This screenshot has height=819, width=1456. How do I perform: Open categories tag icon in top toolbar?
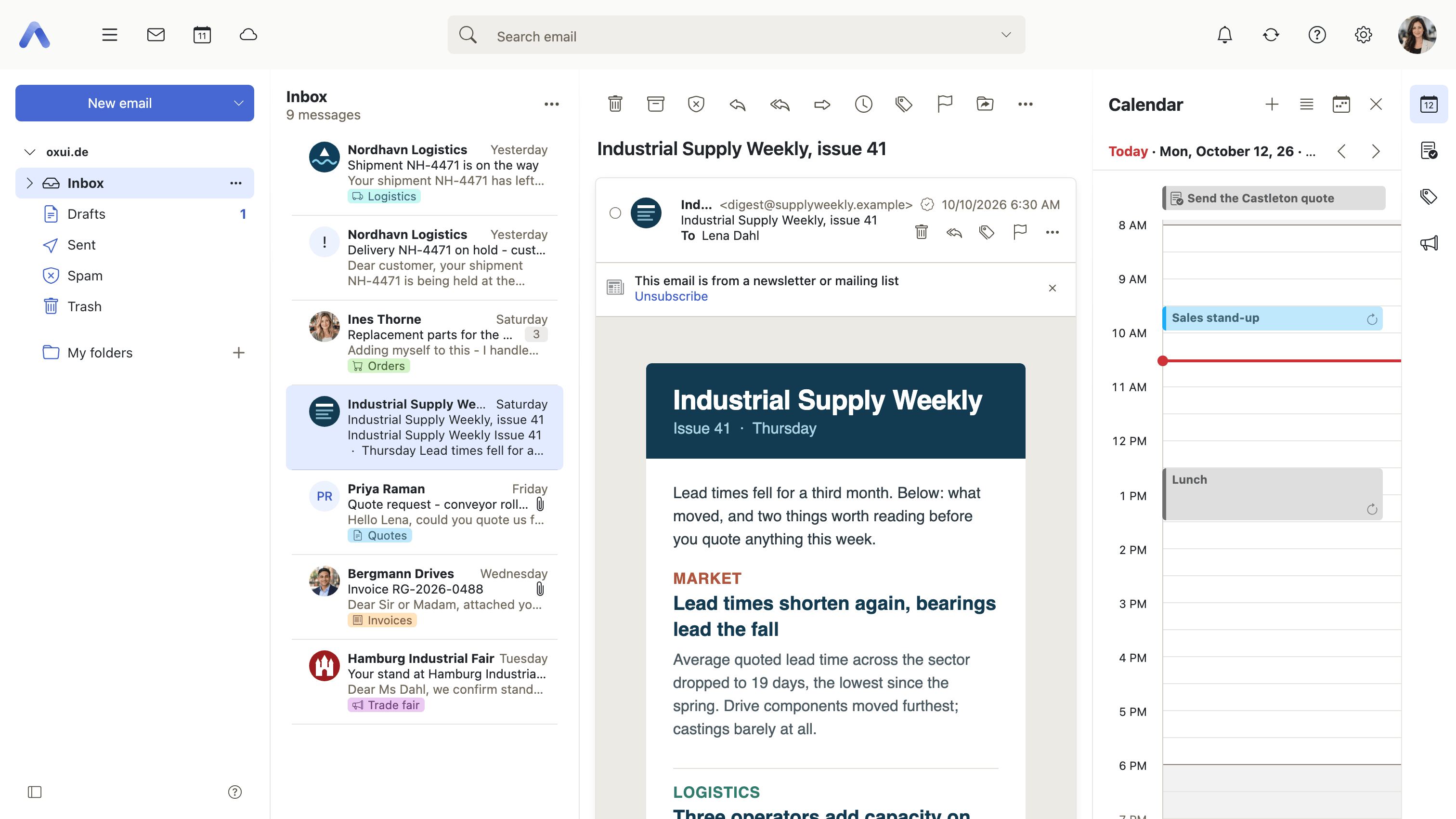click(904, 104)
